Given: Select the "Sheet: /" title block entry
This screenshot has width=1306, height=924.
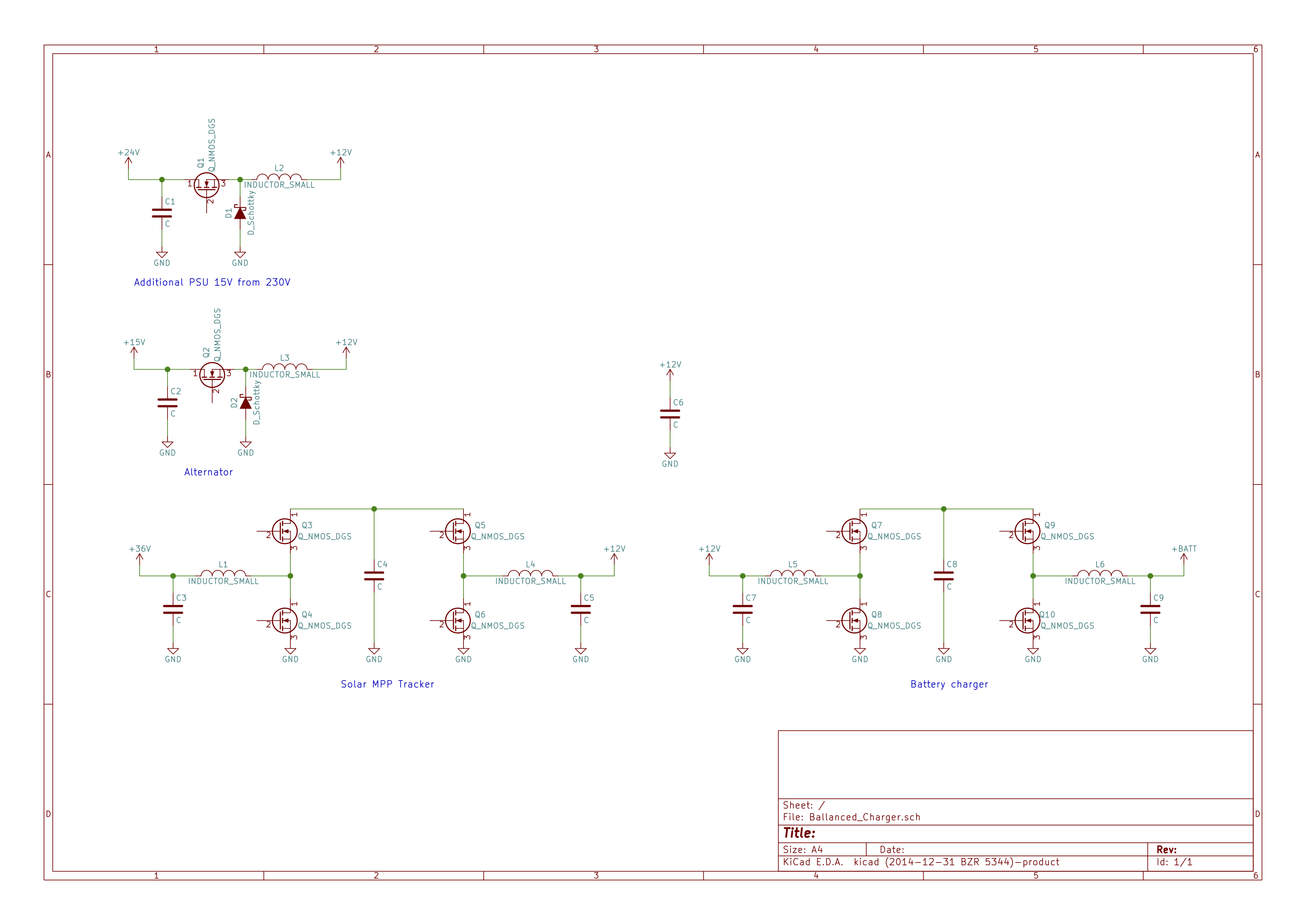Looking at the screenshot, I should click(803, 806).
